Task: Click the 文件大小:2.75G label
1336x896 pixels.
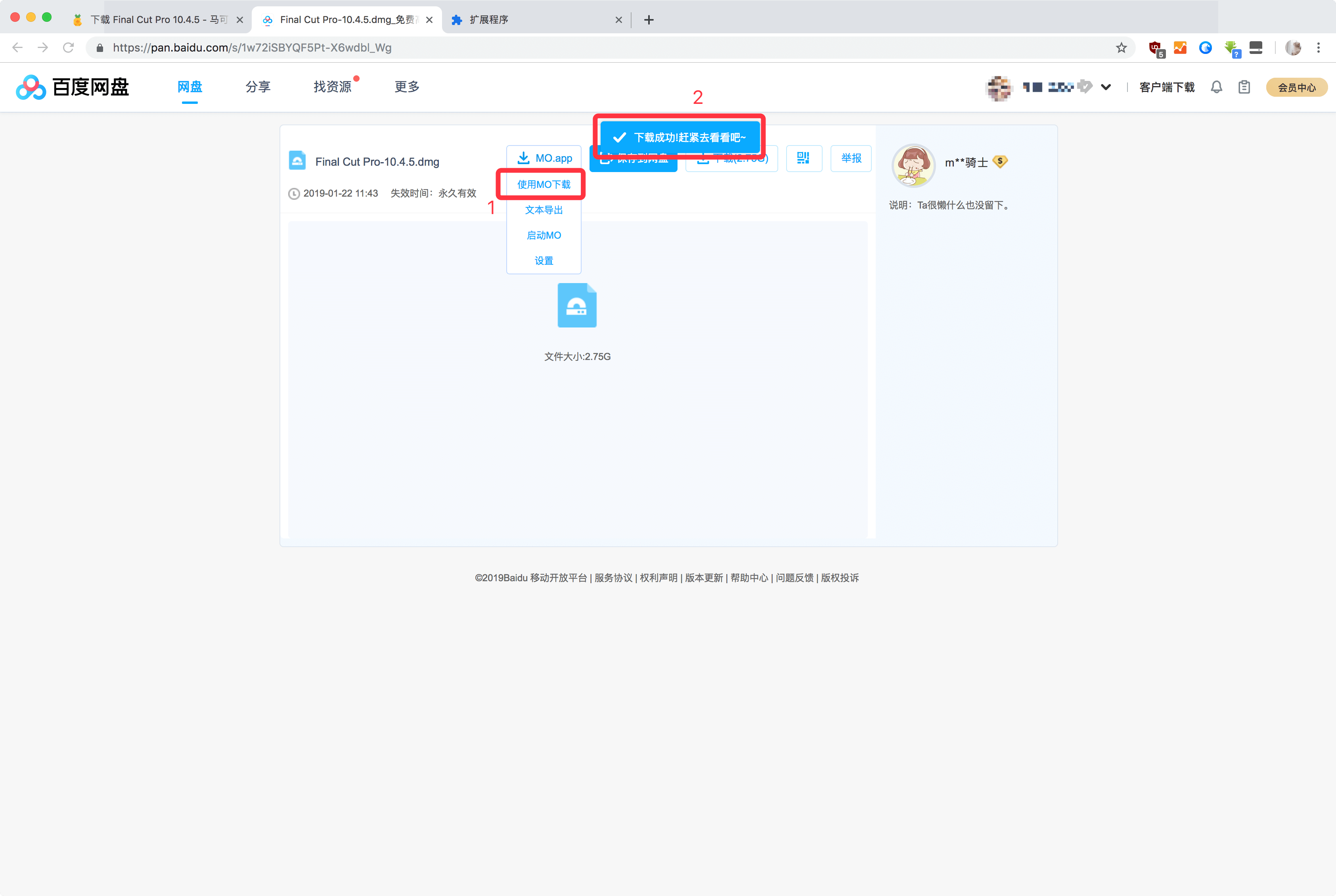Action: (577, 356)
